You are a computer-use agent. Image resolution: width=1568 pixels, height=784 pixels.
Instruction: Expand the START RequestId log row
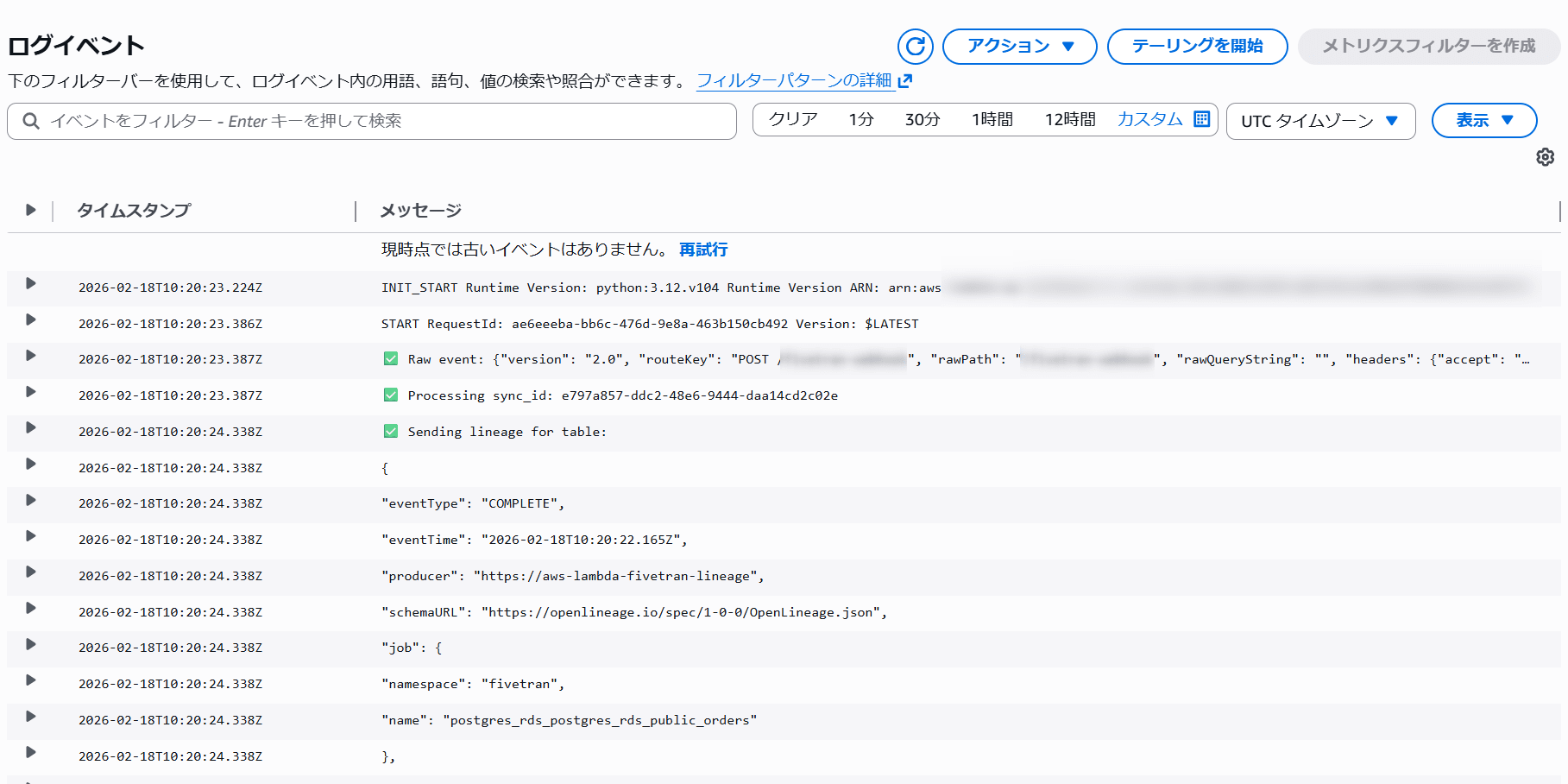pyautogui.click(x=31, y=320)
